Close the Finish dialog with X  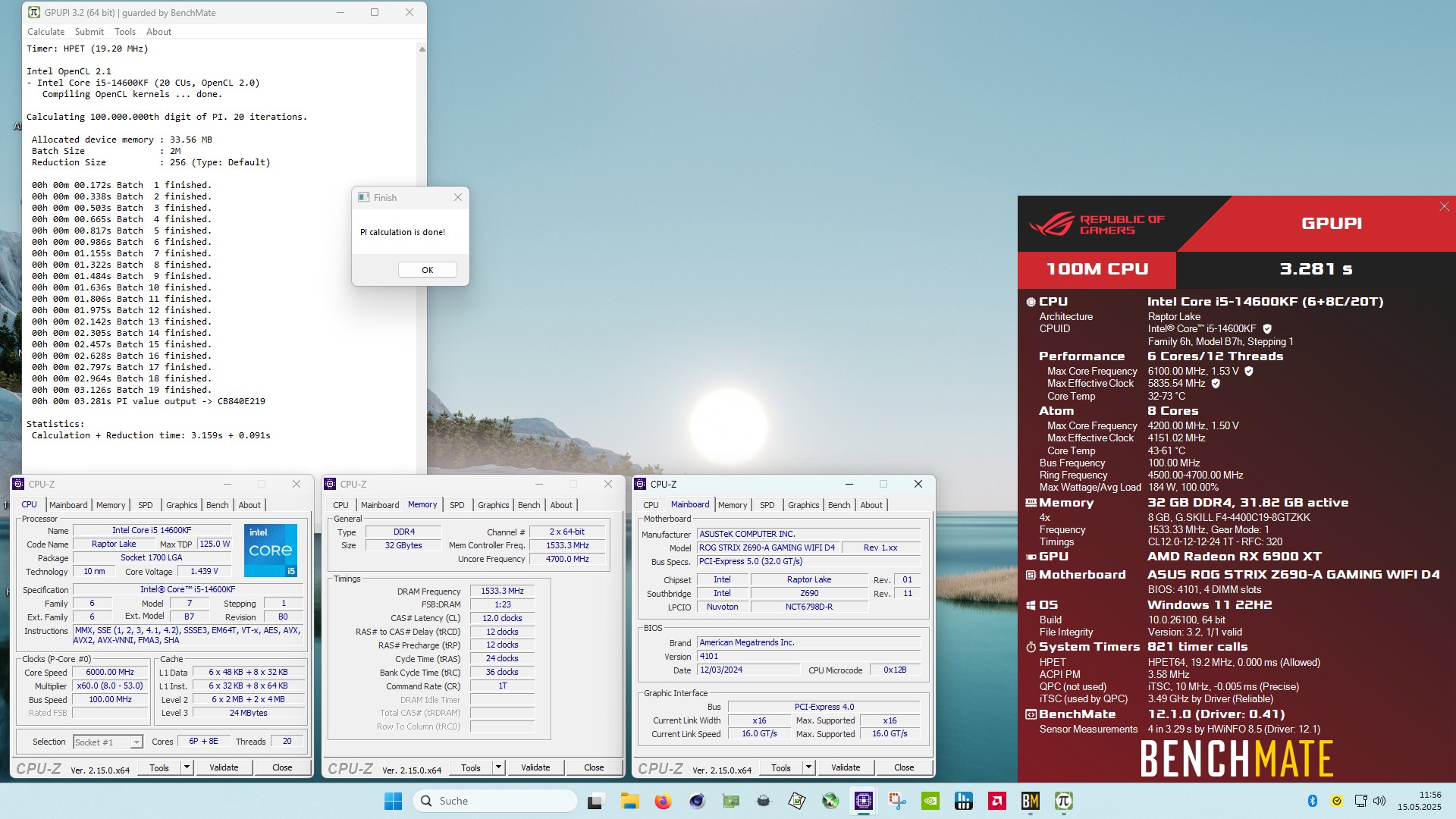pyautogui.click(x=457, y=198)
